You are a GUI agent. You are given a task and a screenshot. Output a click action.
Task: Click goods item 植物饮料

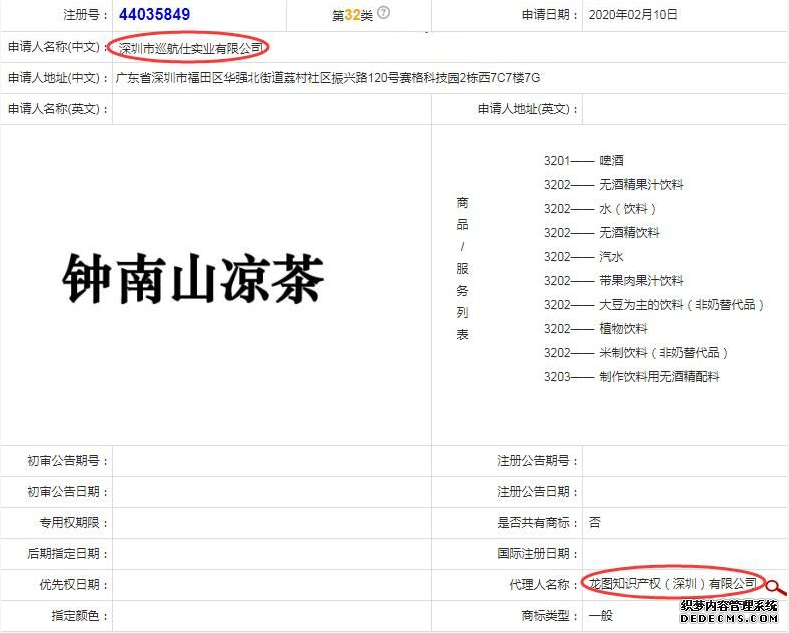[x=623, y=329]
